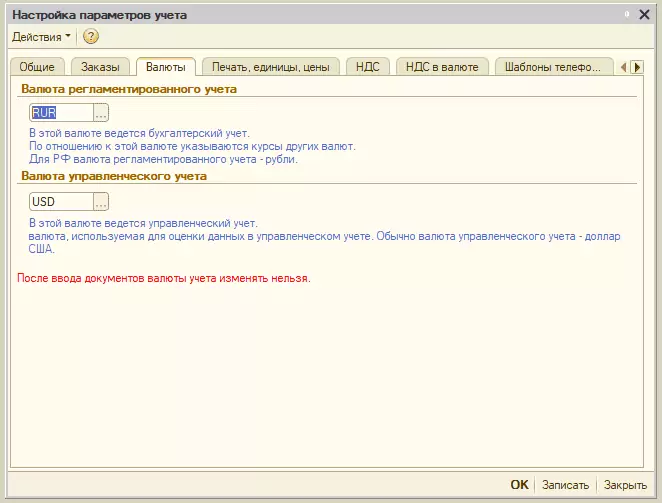Close the window with X icon
Image resolution: width=662 pixels, height=503 pixels.
click(646, 15)
